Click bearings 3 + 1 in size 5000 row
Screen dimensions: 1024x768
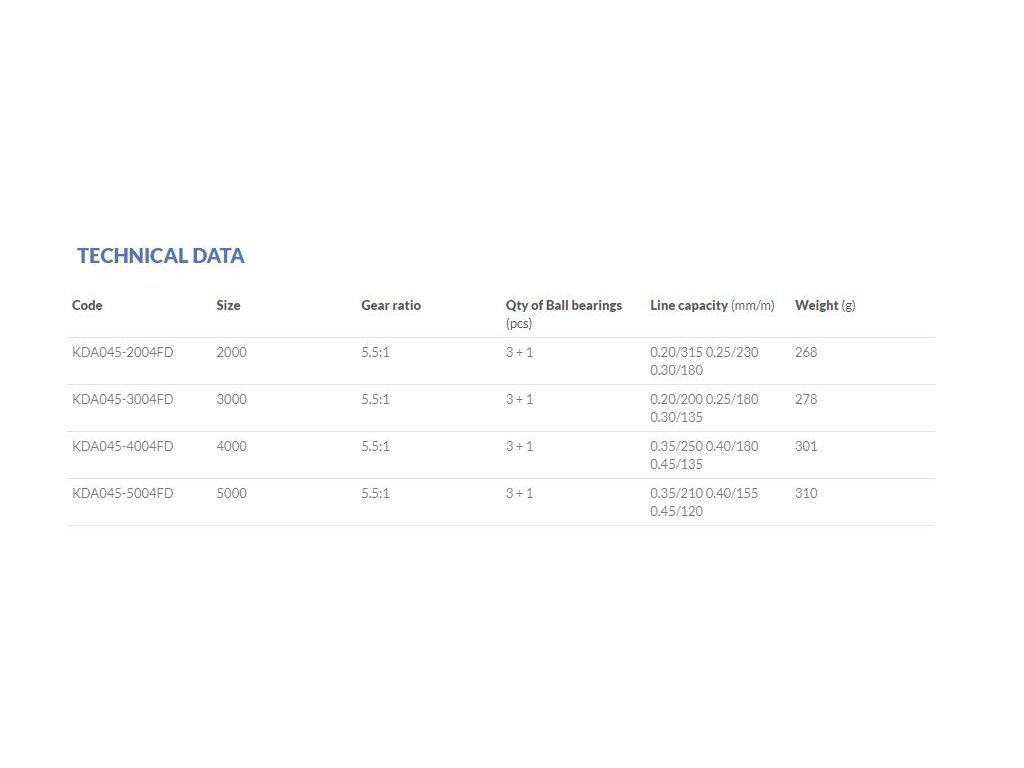[x=519, y=493]
